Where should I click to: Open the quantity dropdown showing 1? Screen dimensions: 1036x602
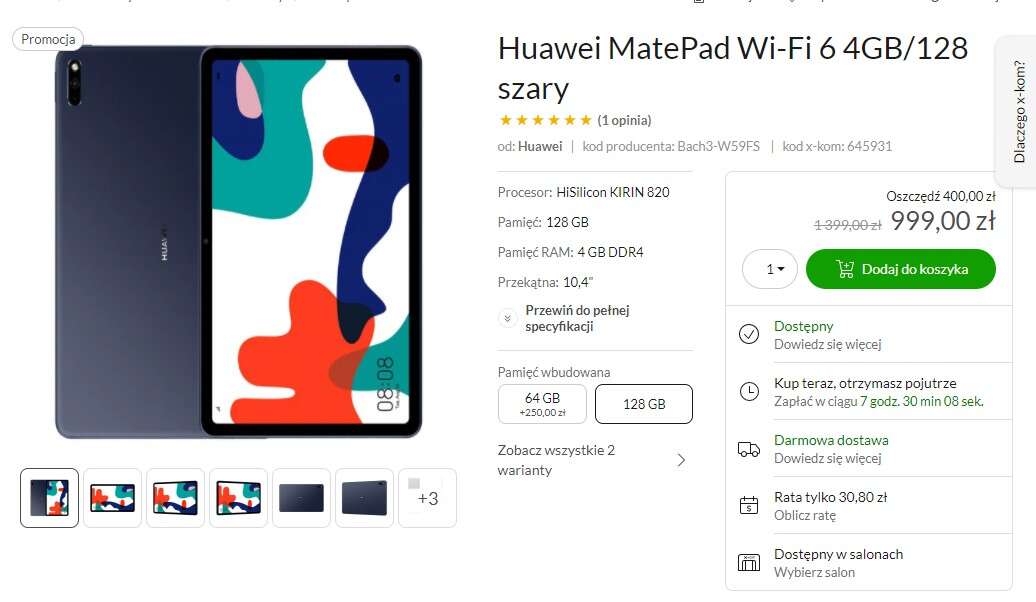(x=770, y=269)
